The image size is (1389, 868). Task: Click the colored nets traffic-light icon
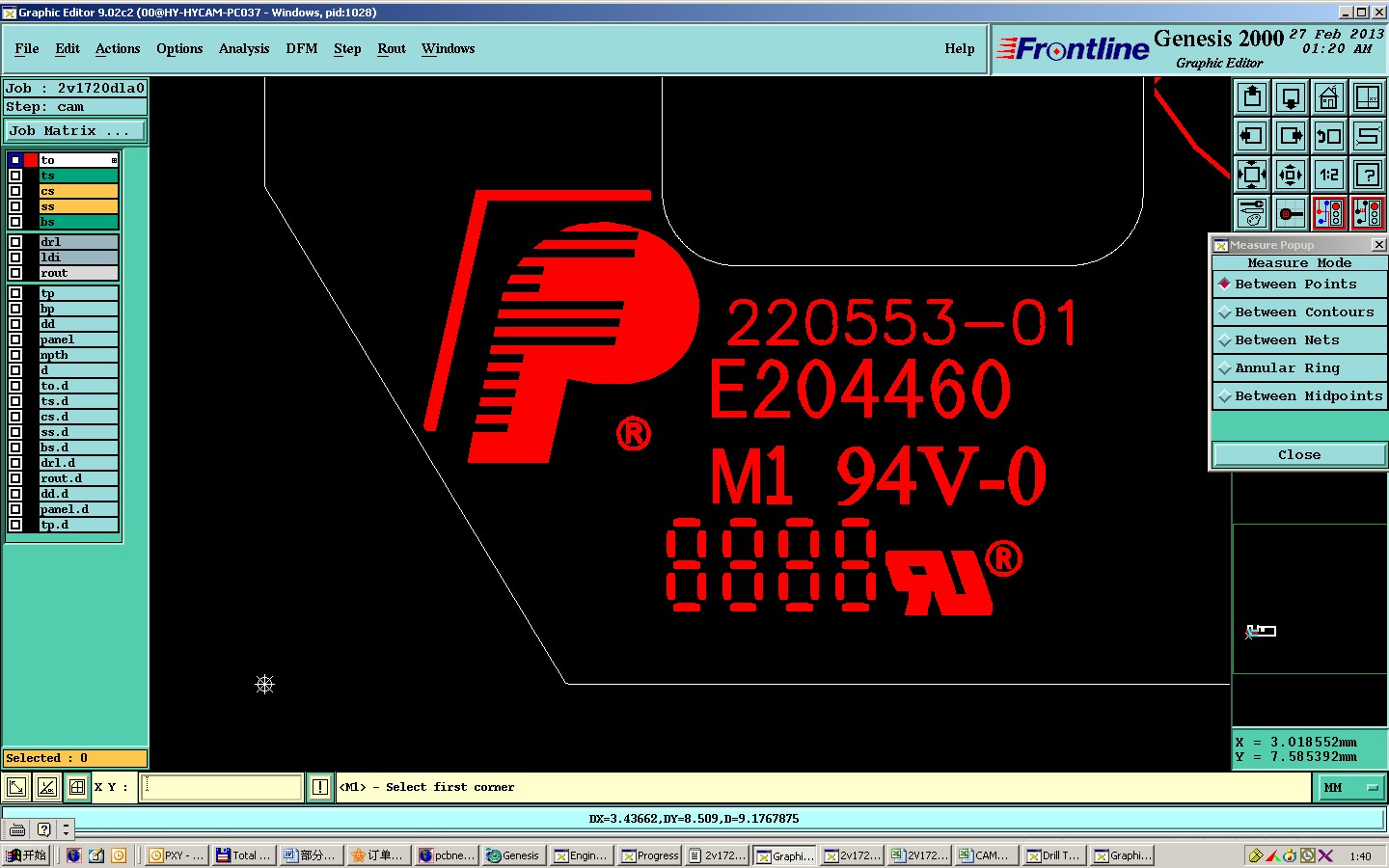(1329, 213)
